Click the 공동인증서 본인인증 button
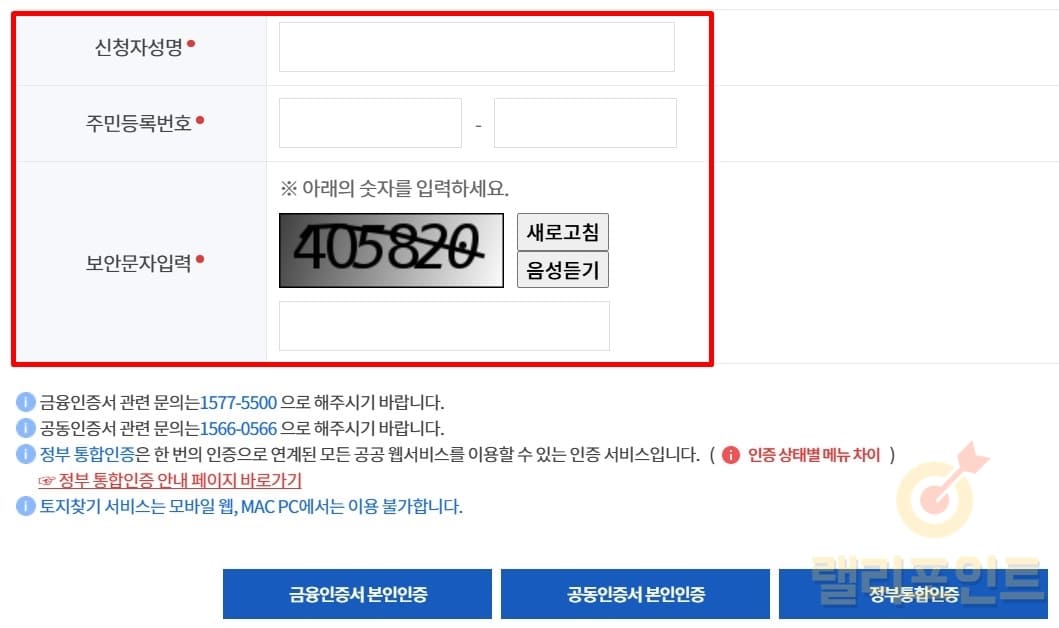1059x628 pixels. click(635, 594)
